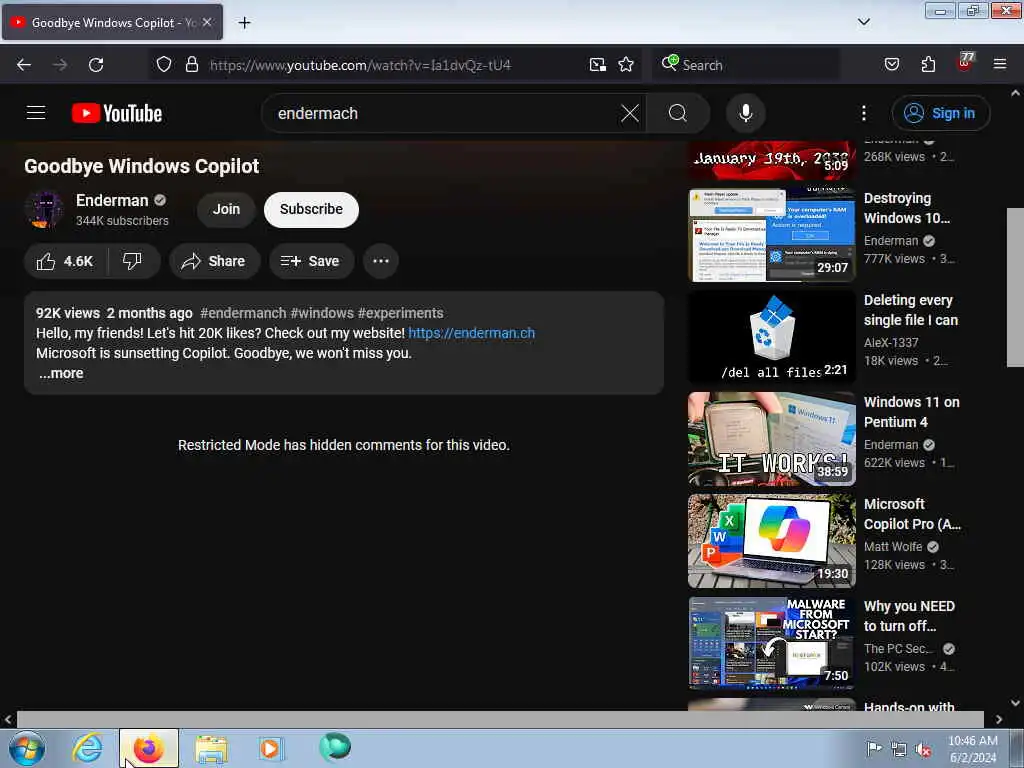Open the Windows 11 on Pentium 4 thumbnail
Viewport: 1024px width, 768px height.
pyautogui.click(x=772, y=439)
